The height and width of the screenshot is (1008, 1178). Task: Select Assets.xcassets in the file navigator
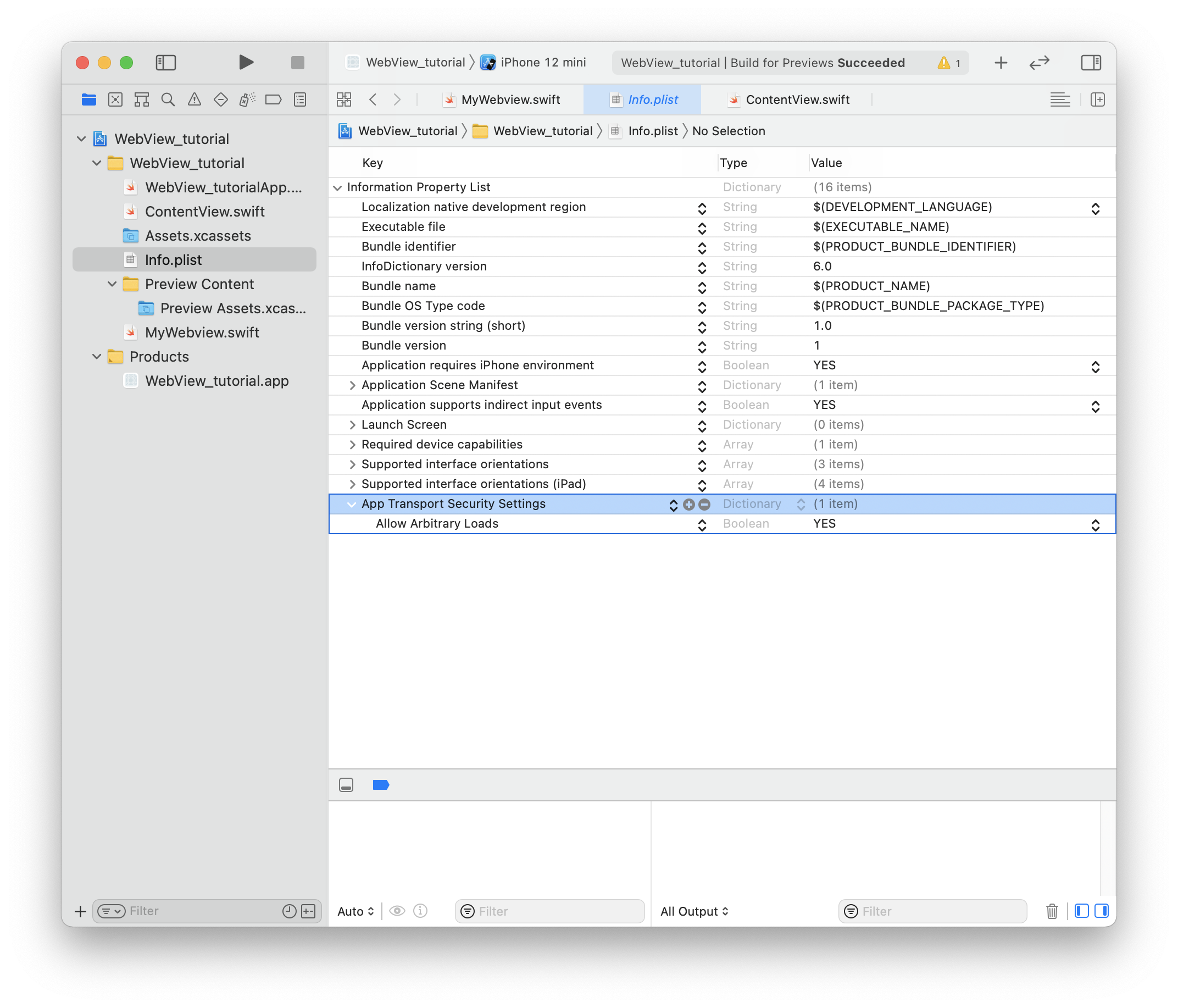tap(197, 235)
